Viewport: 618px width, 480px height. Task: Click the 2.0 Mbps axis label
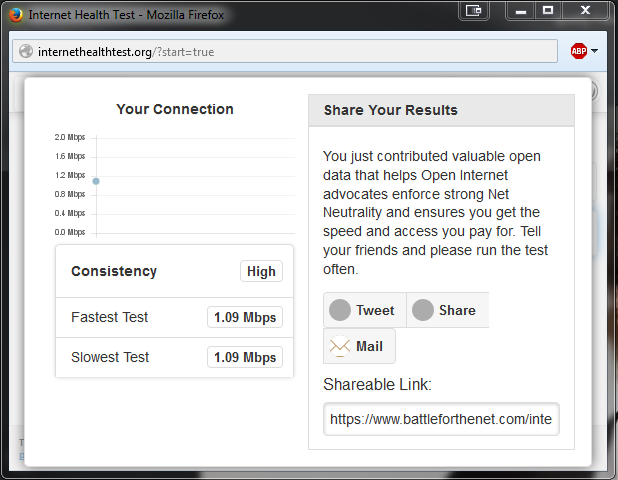tap(70, 137)
